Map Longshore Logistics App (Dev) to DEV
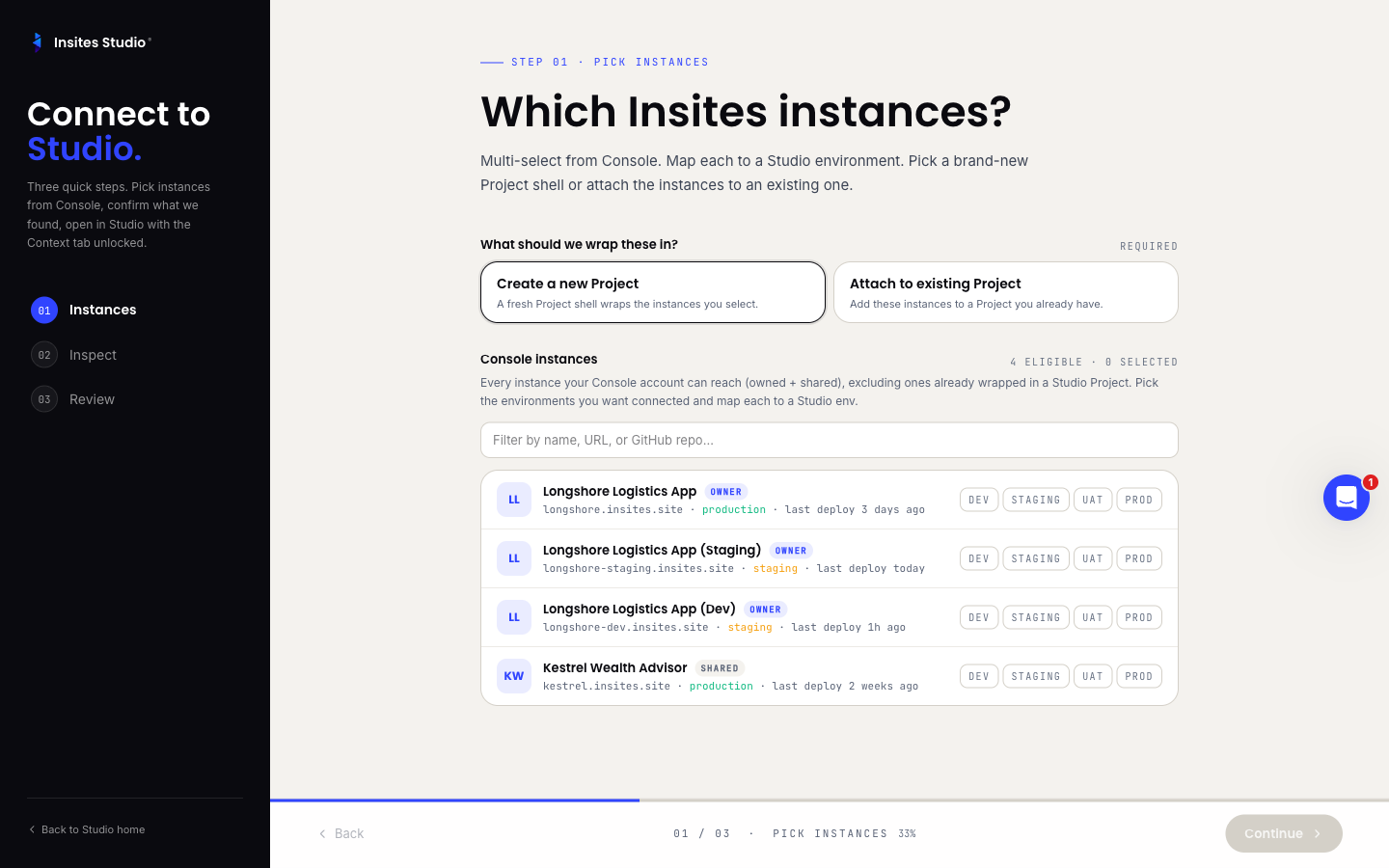 click(x=979, y=617)
